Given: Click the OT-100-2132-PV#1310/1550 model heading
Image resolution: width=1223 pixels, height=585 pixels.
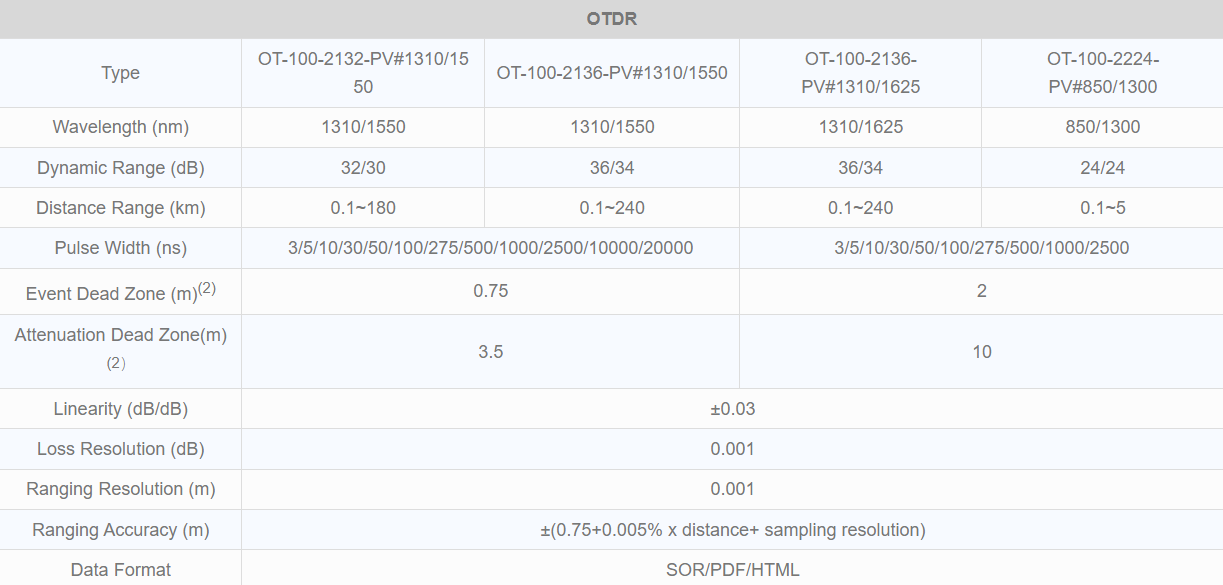Looking at the screenshot, I should [362, 73].
